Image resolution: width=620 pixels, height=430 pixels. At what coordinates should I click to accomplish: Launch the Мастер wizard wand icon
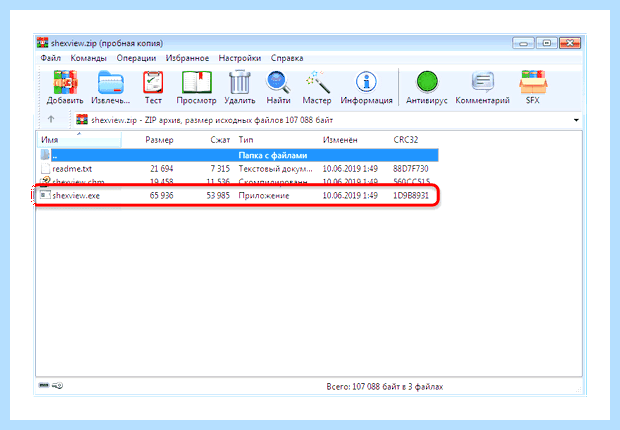[x=317, y=82]
